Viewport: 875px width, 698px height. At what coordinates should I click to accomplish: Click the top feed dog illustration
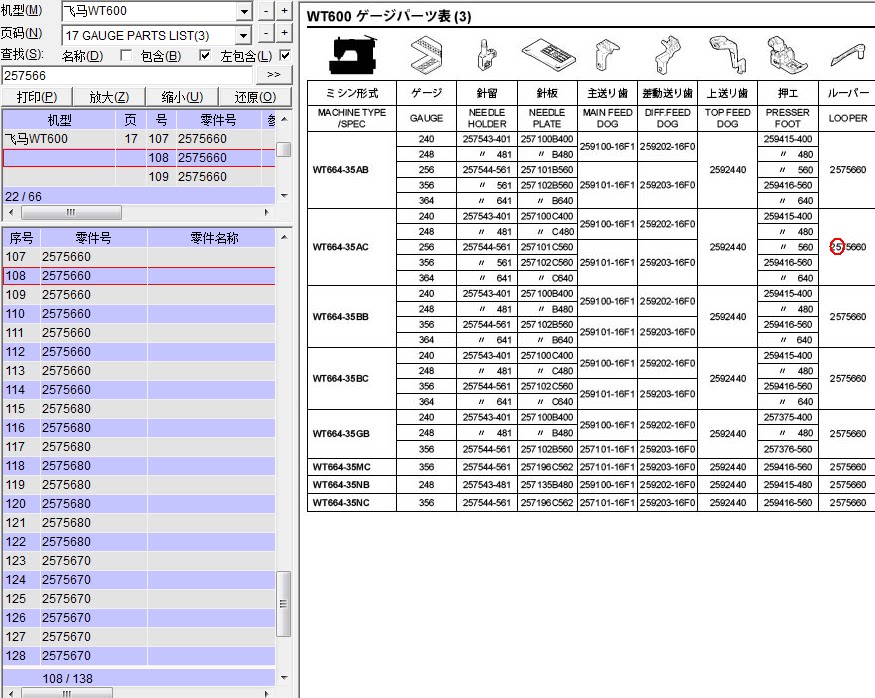click(727, 55)
